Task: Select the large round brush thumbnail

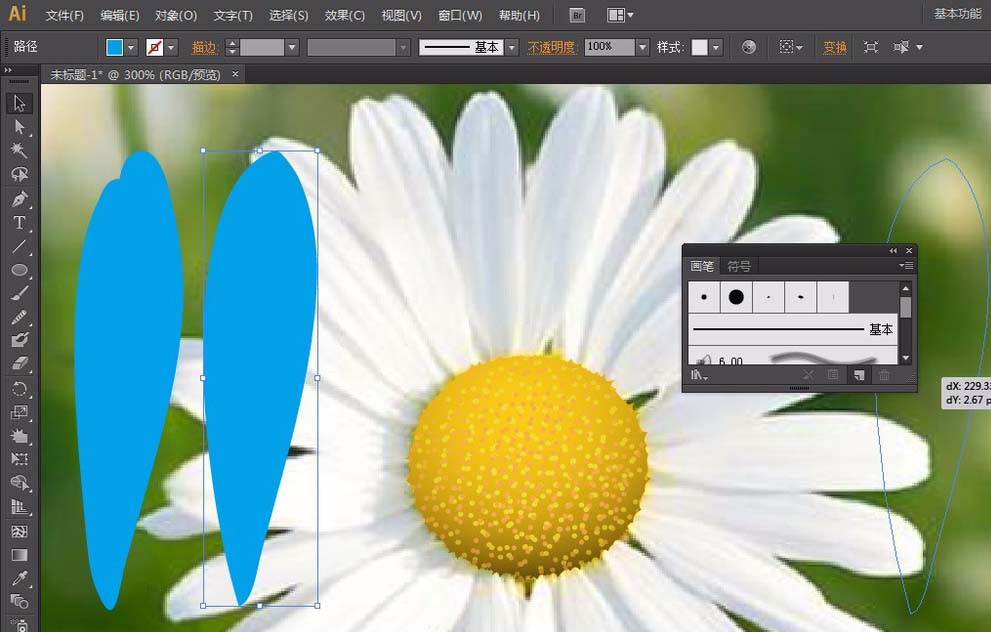Action: tap(736, 297)
